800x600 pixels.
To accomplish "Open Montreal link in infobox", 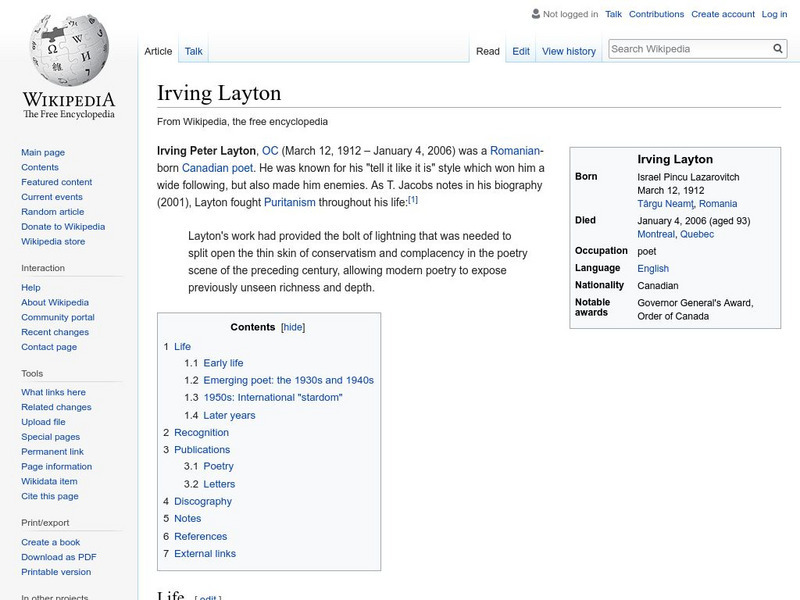I will coord(655,234).
